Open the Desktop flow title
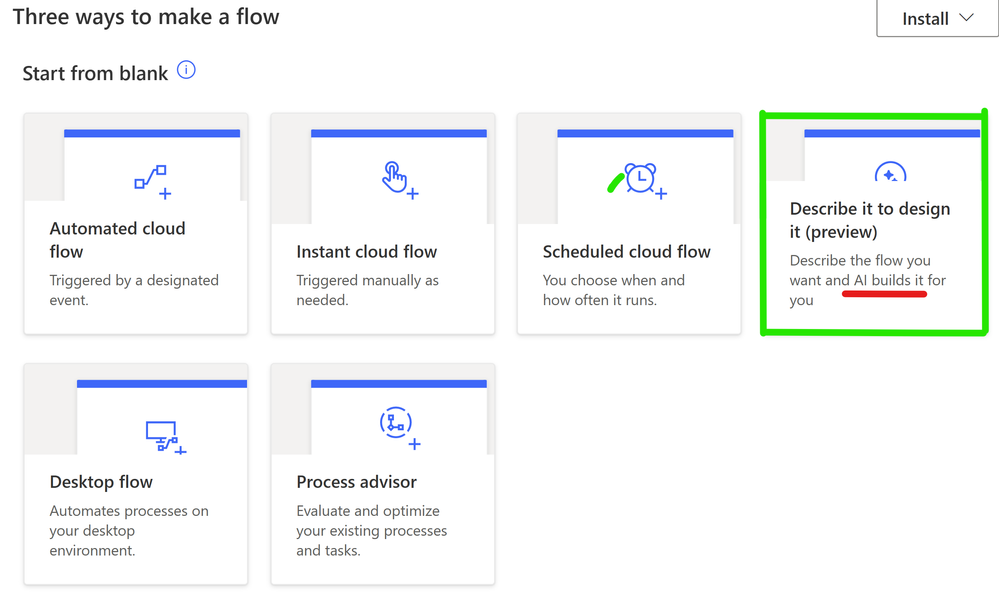This screenshot has width=999, height=596. pyautogui.click(x=101, y=482)
